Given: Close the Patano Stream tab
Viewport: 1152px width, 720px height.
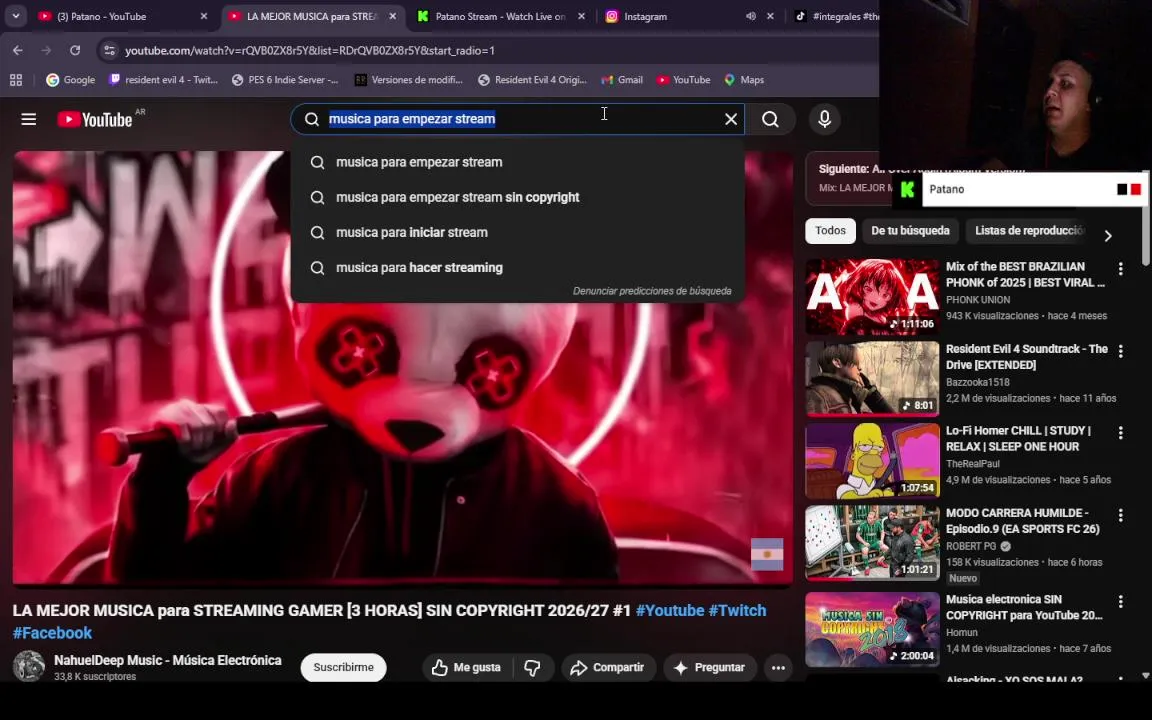Looking at the screenshot, I should [581, 16].
